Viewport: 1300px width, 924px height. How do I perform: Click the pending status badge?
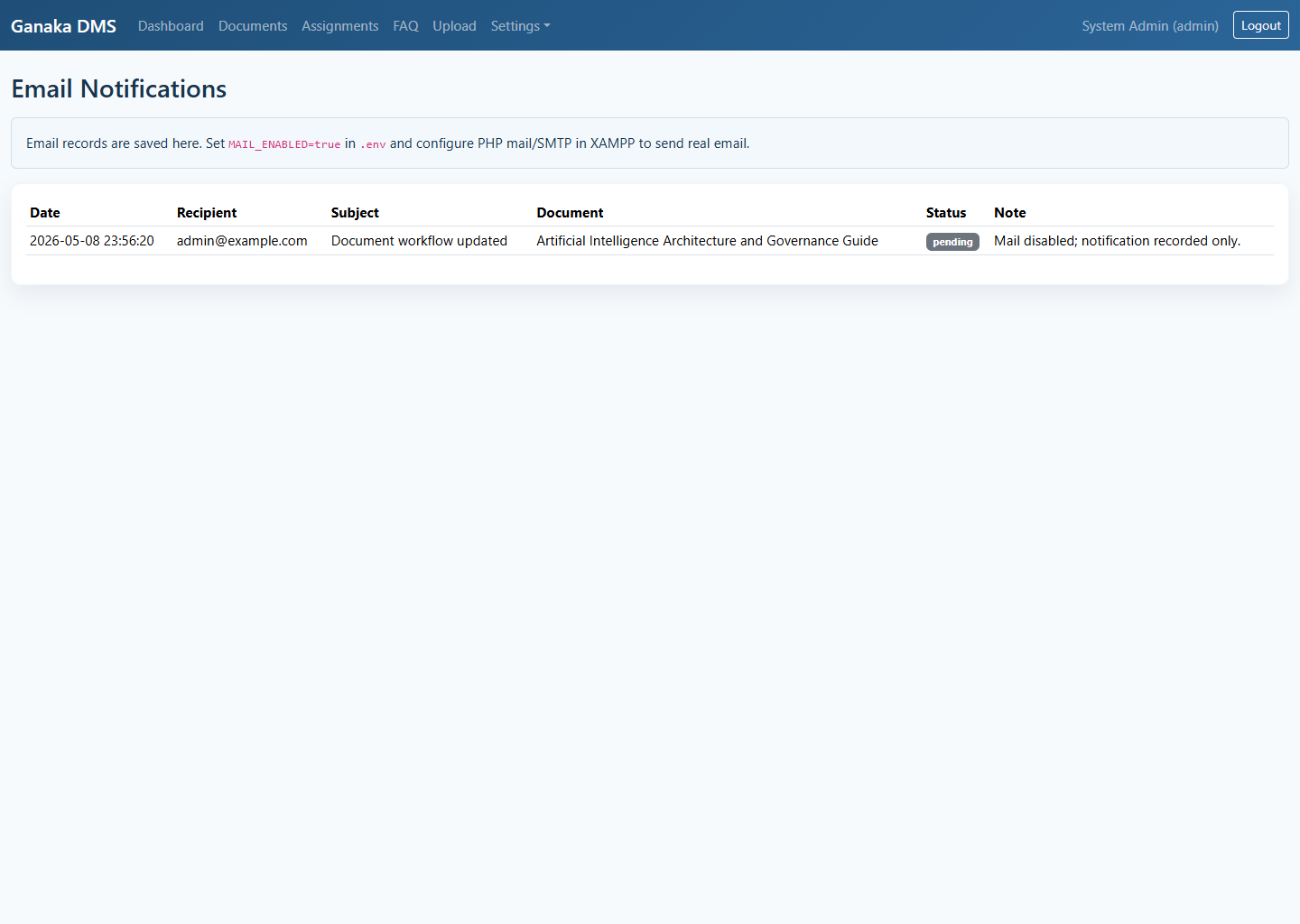(952, 242)
